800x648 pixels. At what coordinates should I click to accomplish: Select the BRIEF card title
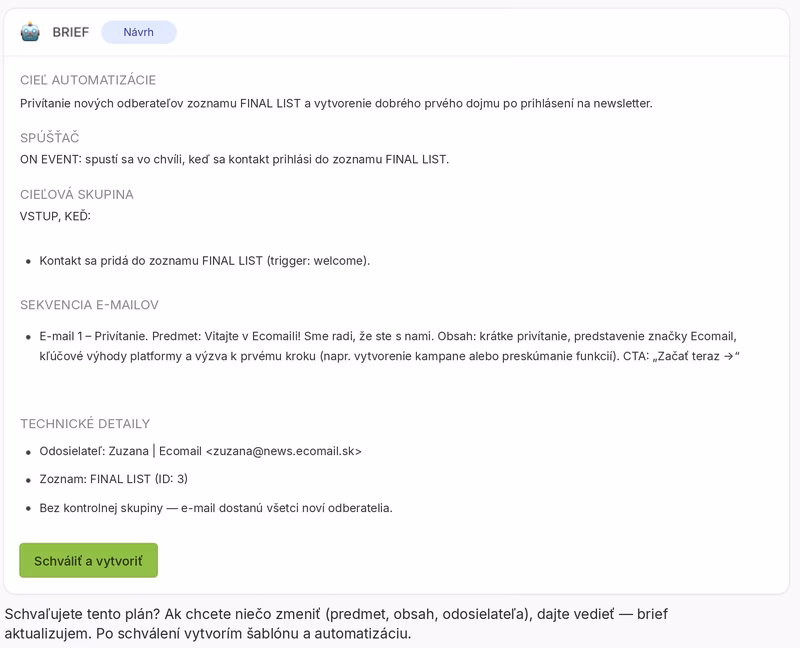[71, 32]
